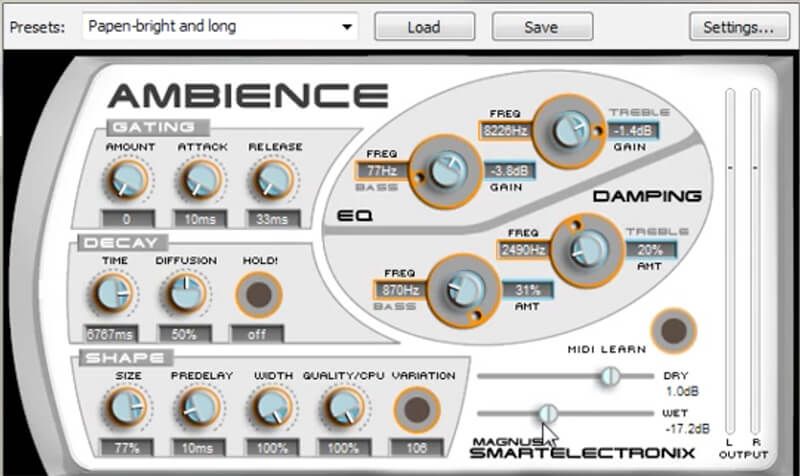
Task: Click the Decay Time value 6767ms
Action: click(111, 334)
